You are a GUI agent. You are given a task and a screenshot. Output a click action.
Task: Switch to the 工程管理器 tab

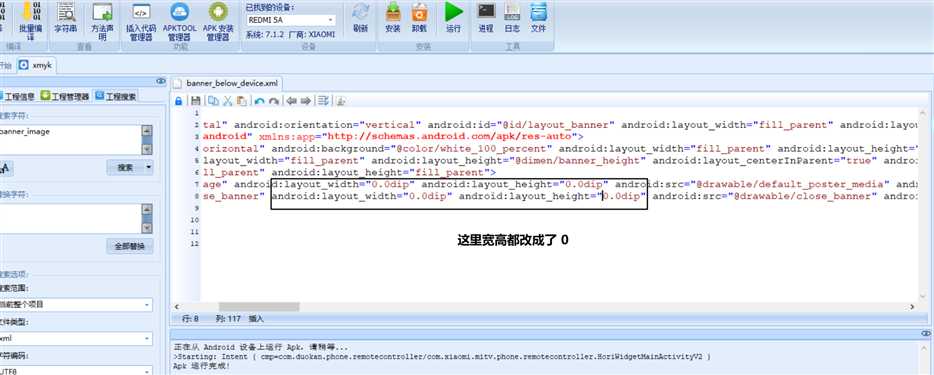pyautogui.click(x=66, y=96)
